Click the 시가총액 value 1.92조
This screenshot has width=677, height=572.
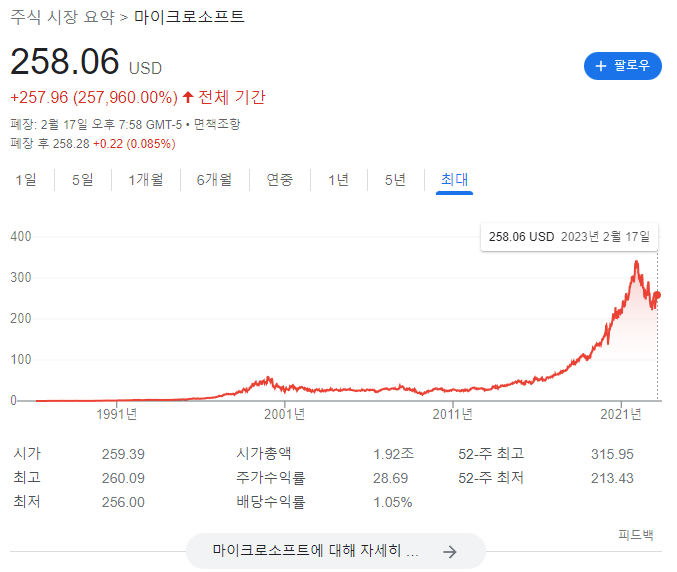click(x=393, y=454)
